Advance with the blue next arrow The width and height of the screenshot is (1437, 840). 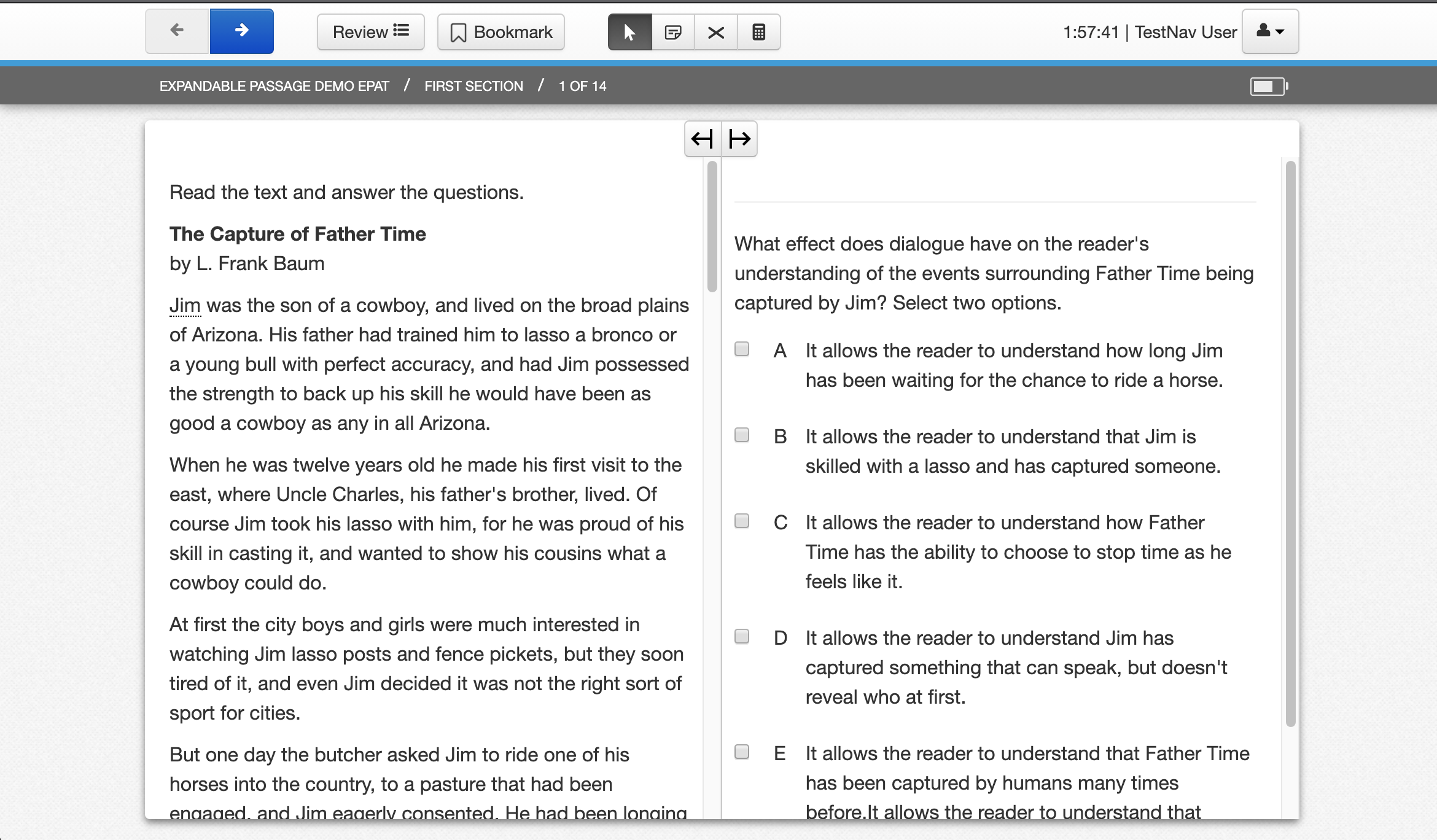[242, 31]
